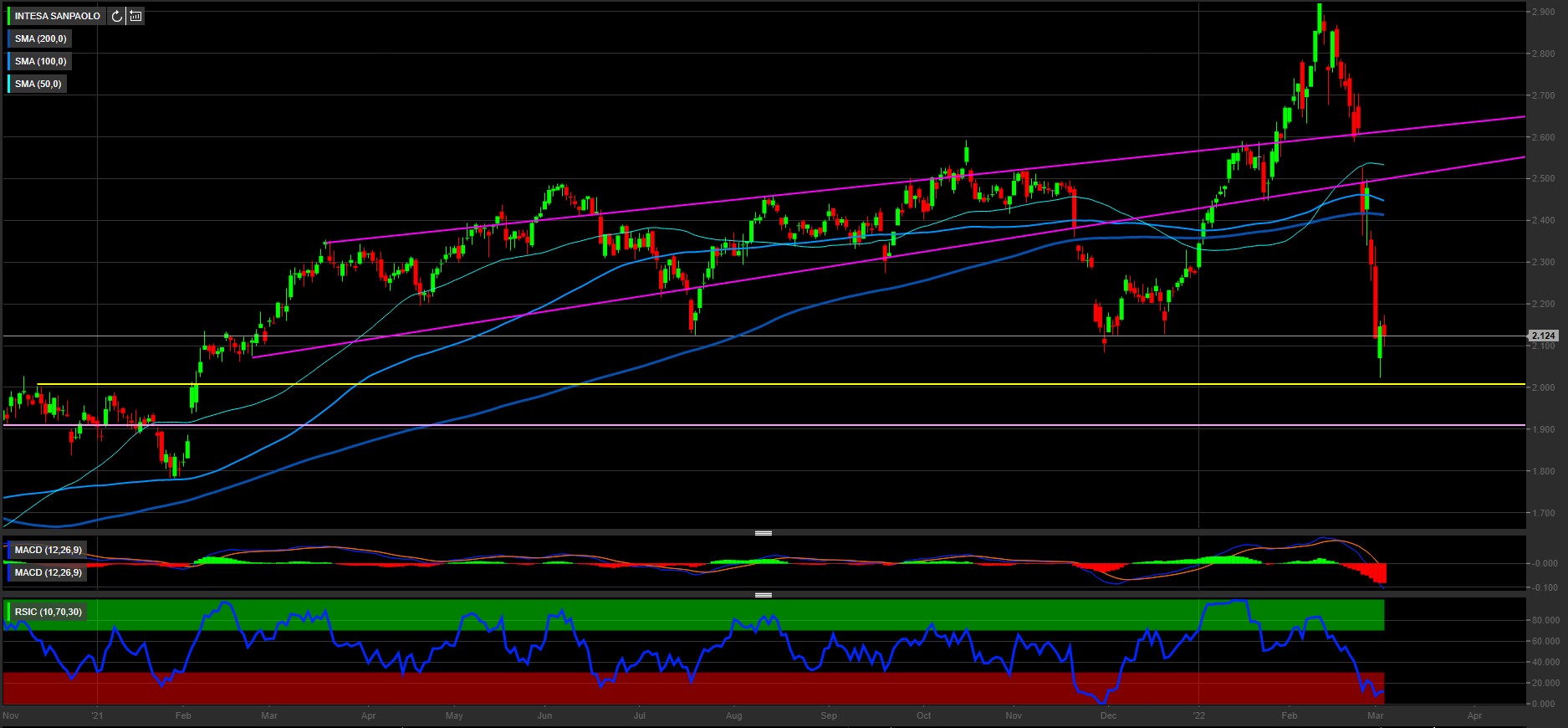The height and width of the screenshot is (728, 1568).
Task: Click the '22 year marker on time axis
Action: (x=1199, y=715)
